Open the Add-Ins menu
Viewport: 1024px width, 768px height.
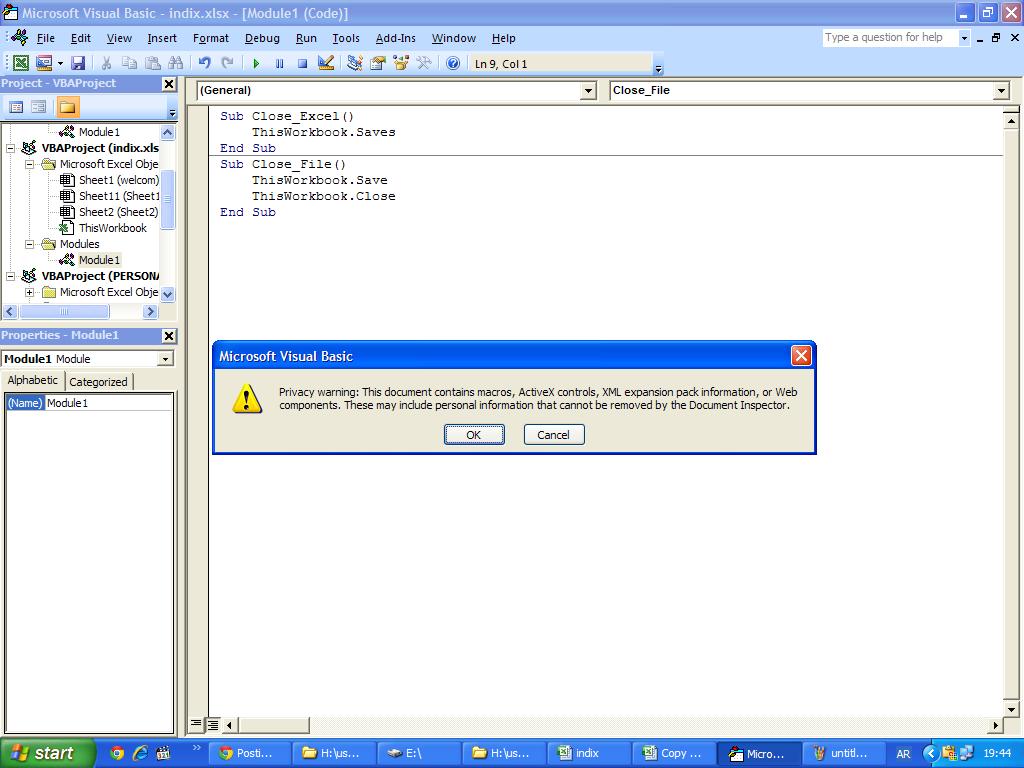pos(396,38)
